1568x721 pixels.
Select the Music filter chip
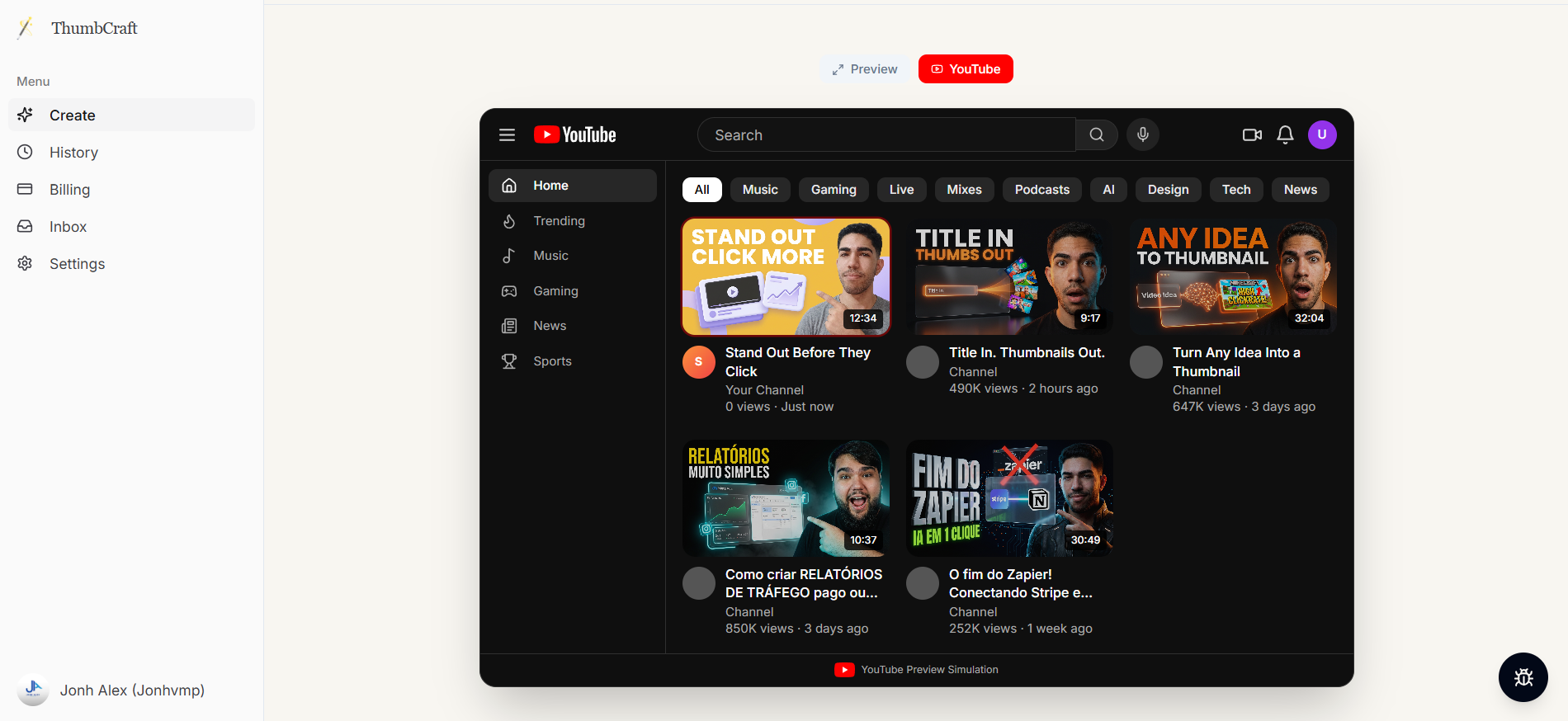pyautogui.click(x=760, y=190)
